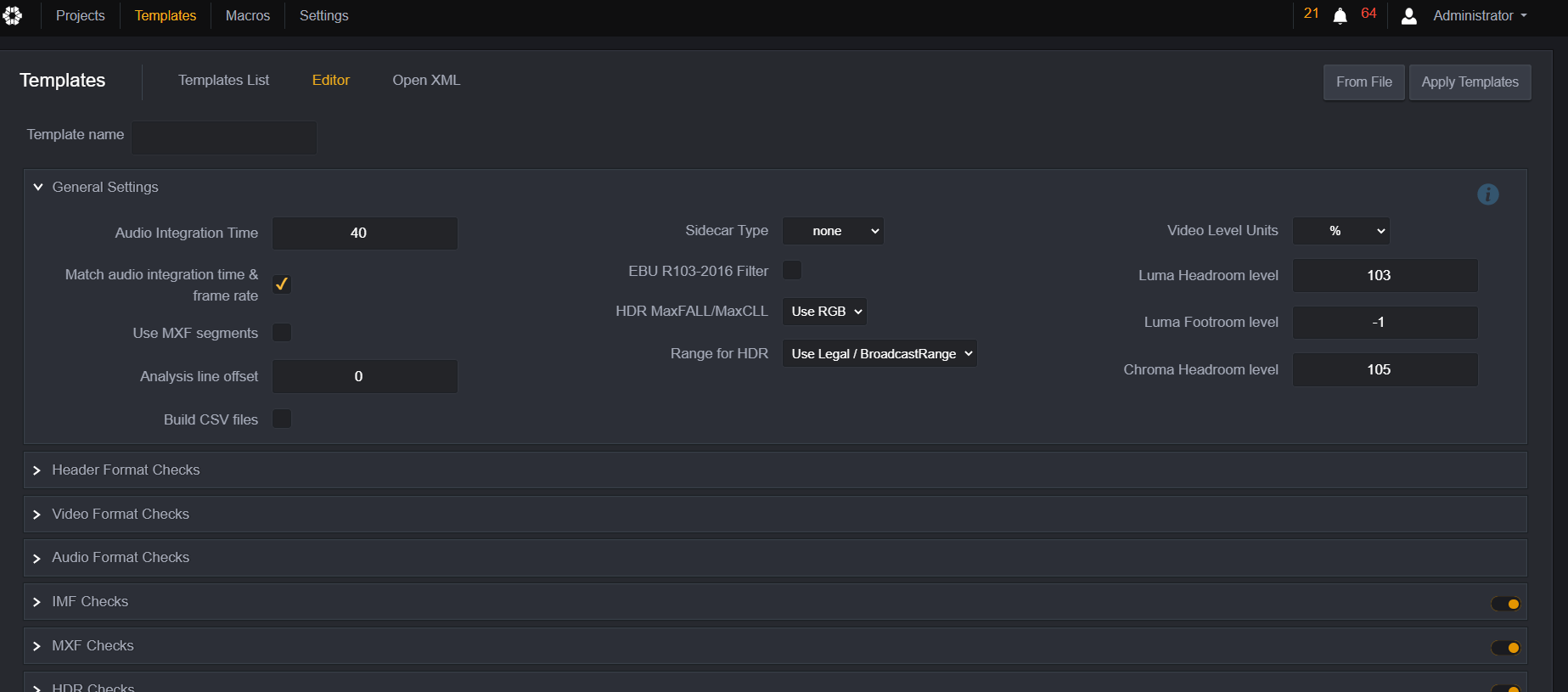This screenshot has width=1568, height=692.
Task: Open the Templates menu item
Action: point(166,16)
